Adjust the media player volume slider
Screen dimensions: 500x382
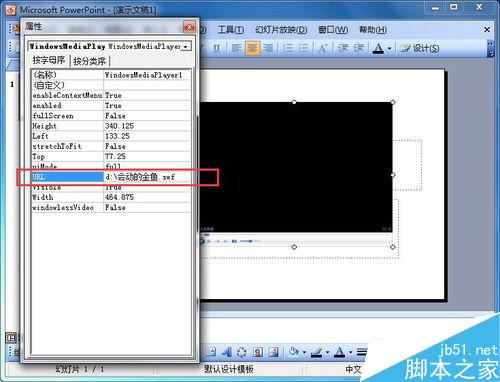[x=250, y=241]
